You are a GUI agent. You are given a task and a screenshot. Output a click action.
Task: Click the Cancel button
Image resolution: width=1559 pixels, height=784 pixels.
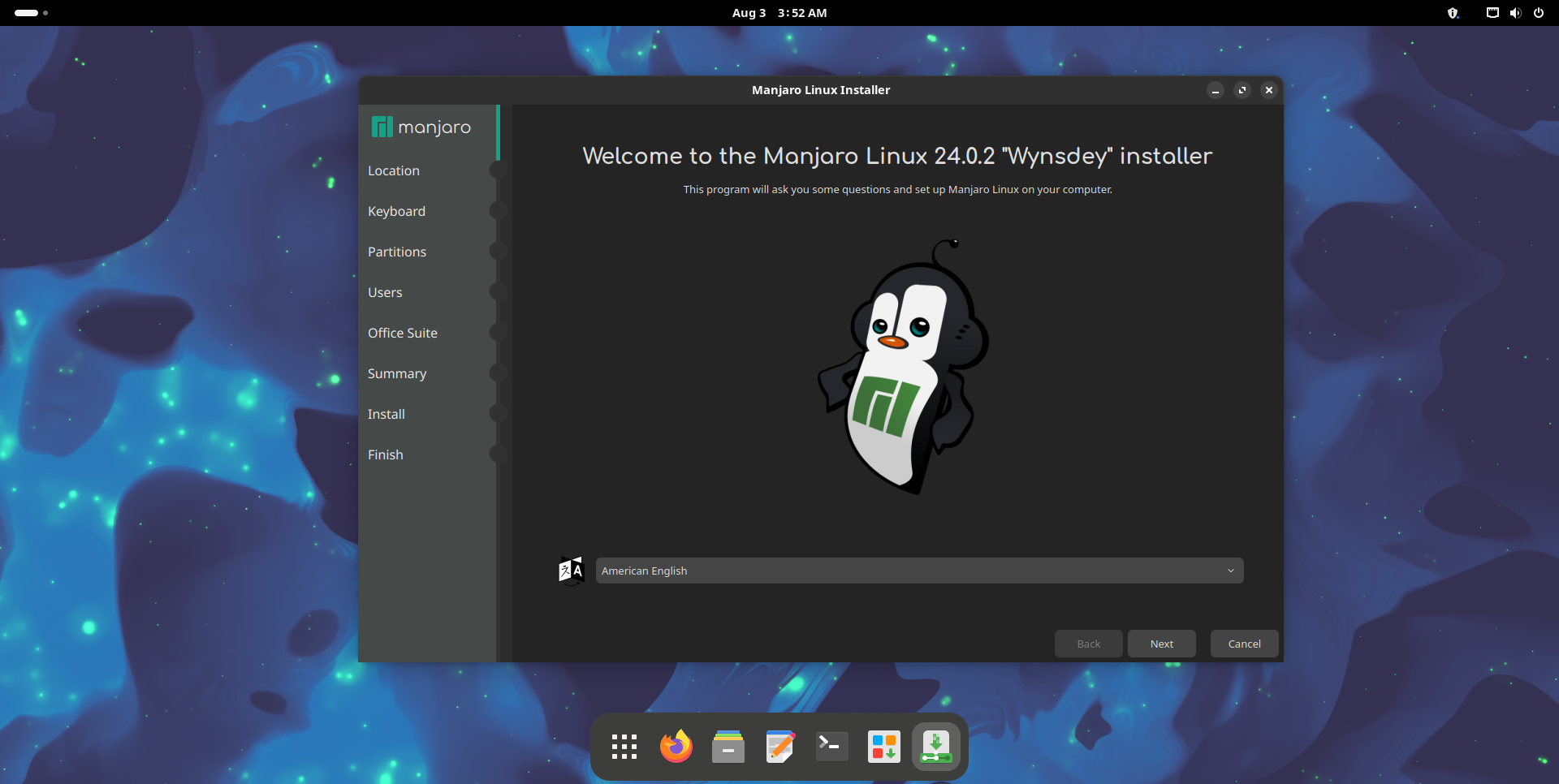[1245, 644]
